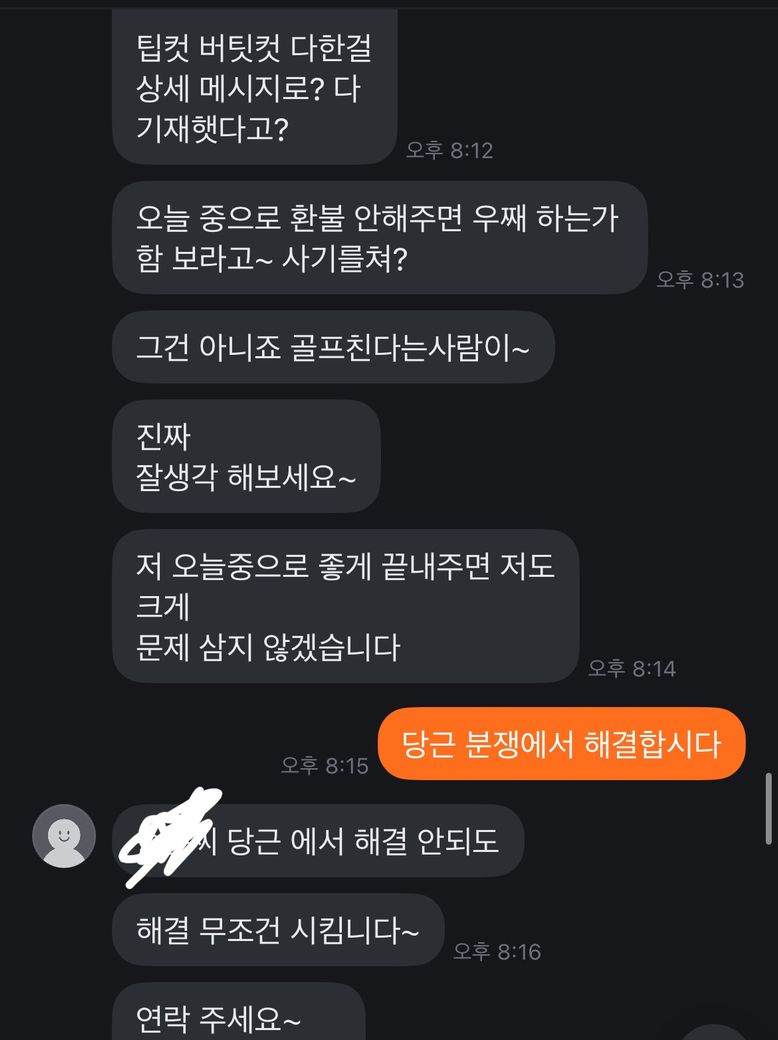Select the '해결 무조건 시킵니다~' bubble
Screen dimensions: 778x1040
click(277, 929)
